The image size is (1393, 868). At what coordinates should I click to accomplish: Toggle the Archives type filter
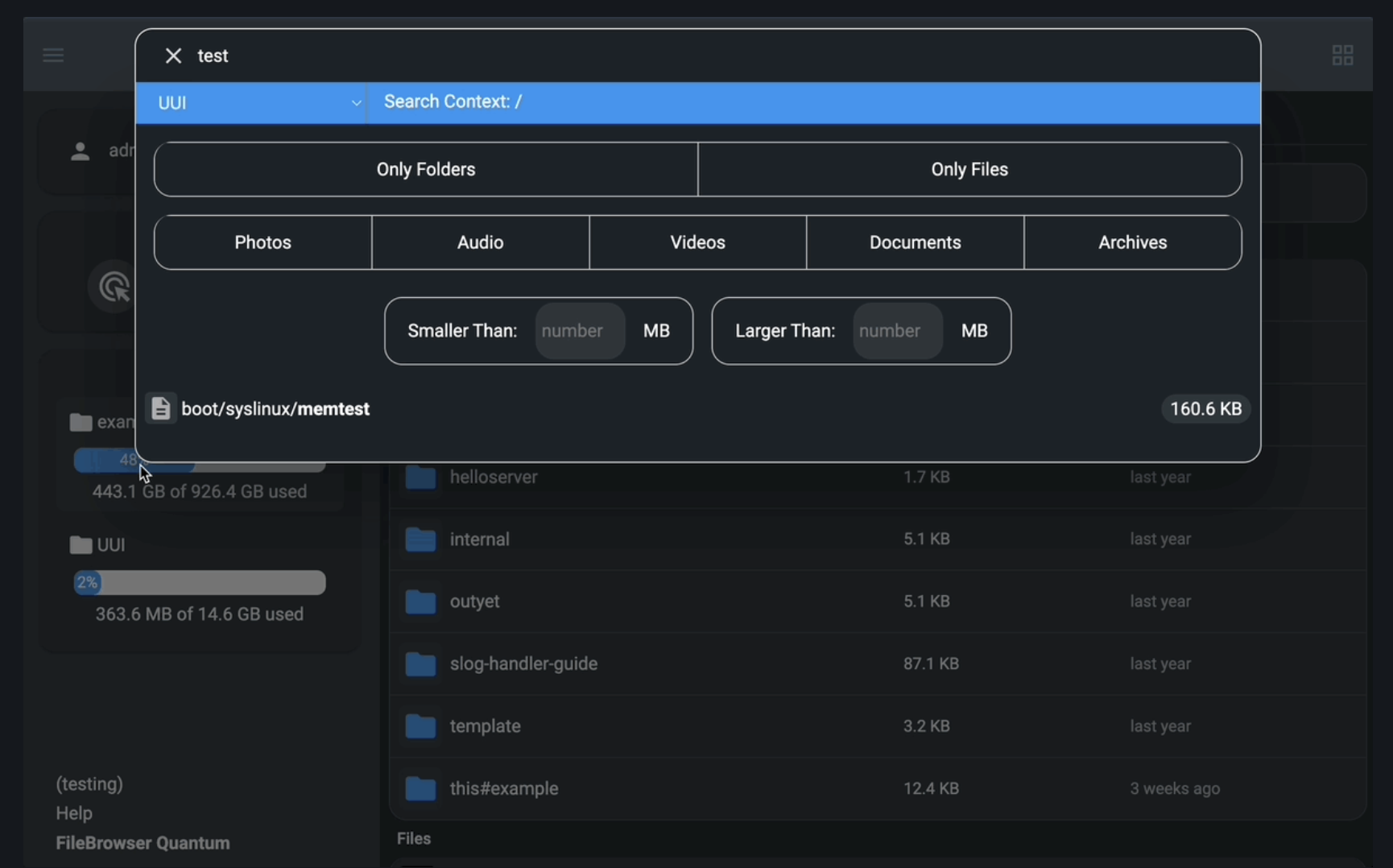1133,242
